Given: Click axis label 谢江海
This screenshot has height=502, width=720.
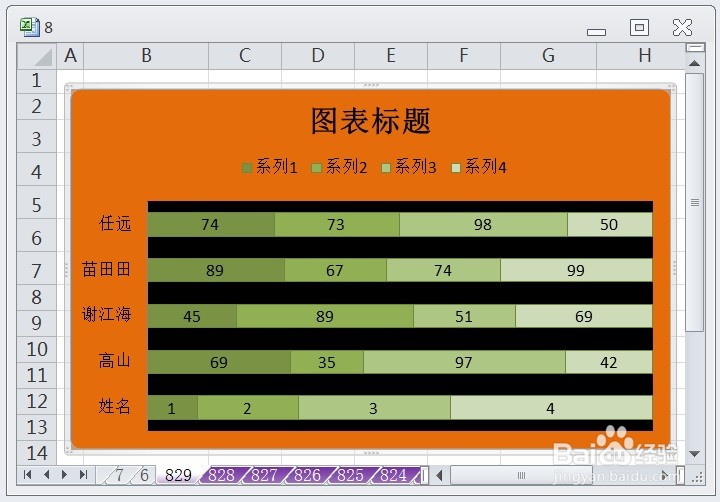Looking at the screenshot, I should (107, 315).
